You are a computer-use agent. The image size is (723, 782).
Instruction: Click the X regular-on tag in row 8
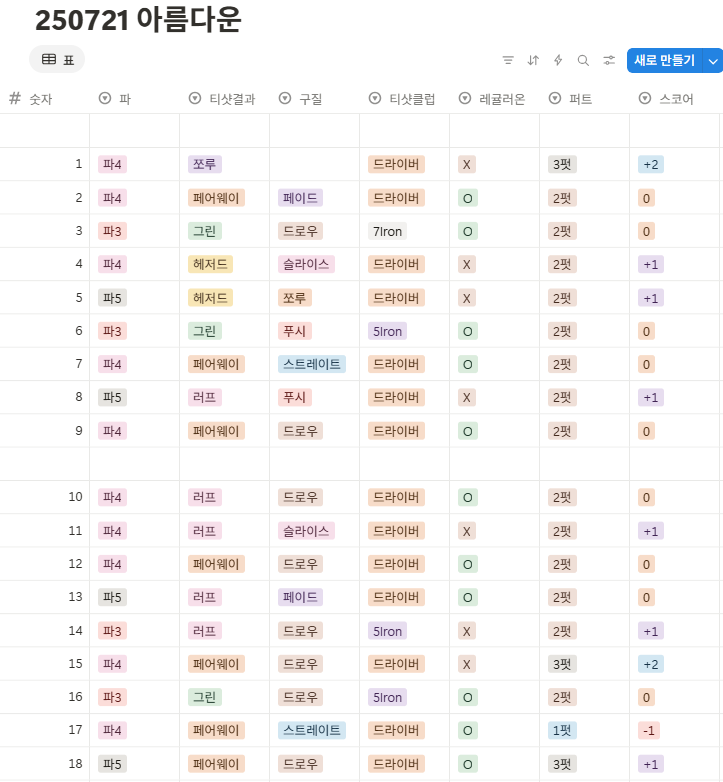point(467,397)
